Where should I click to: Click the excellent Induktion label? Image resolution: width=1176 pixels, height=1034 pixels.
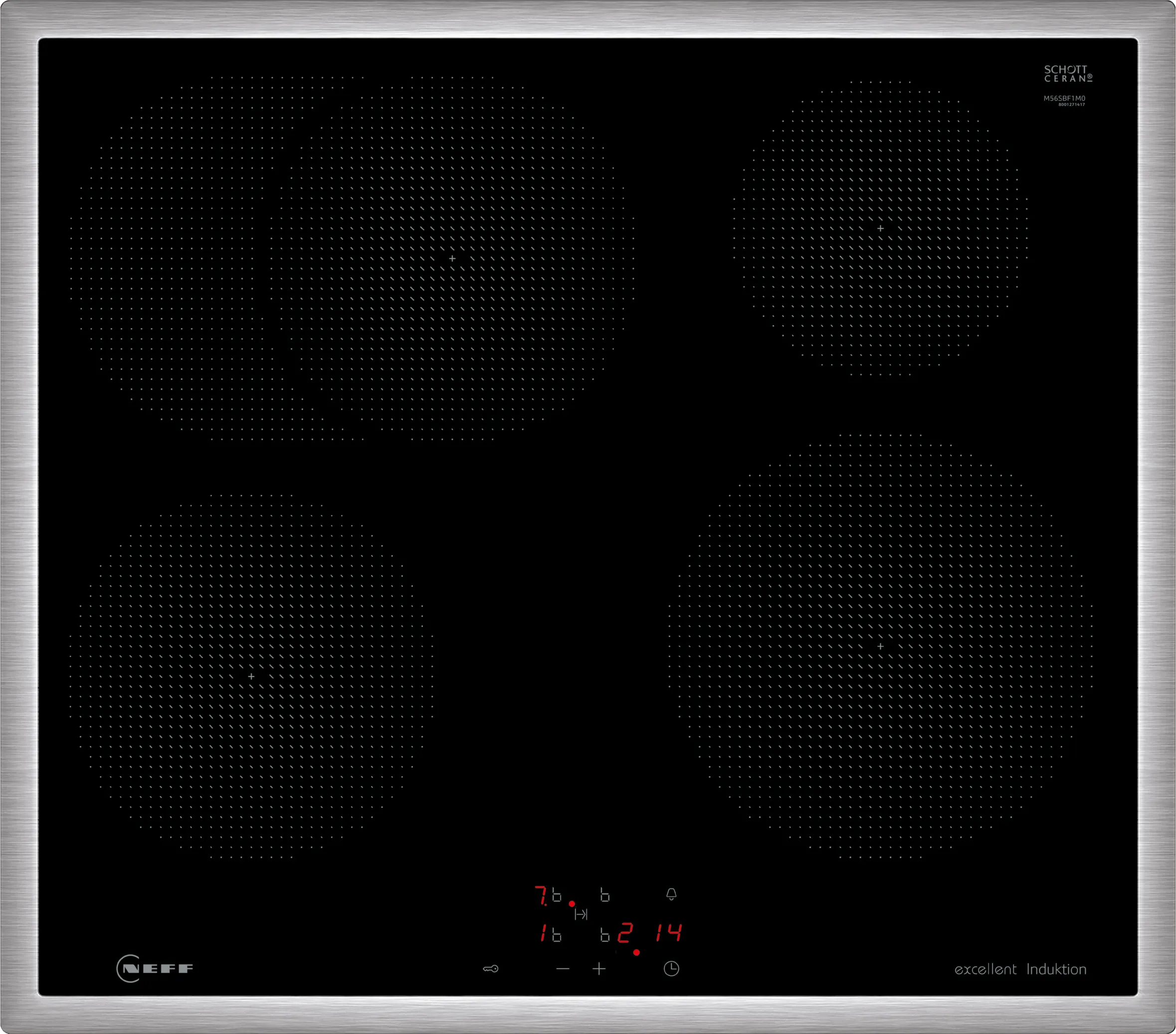point(1020,969)
